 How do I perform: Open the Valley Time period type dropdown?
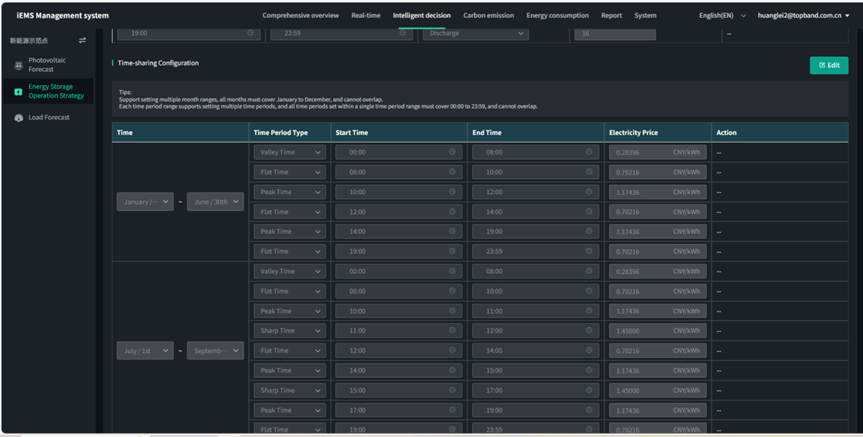click(289, 152)
